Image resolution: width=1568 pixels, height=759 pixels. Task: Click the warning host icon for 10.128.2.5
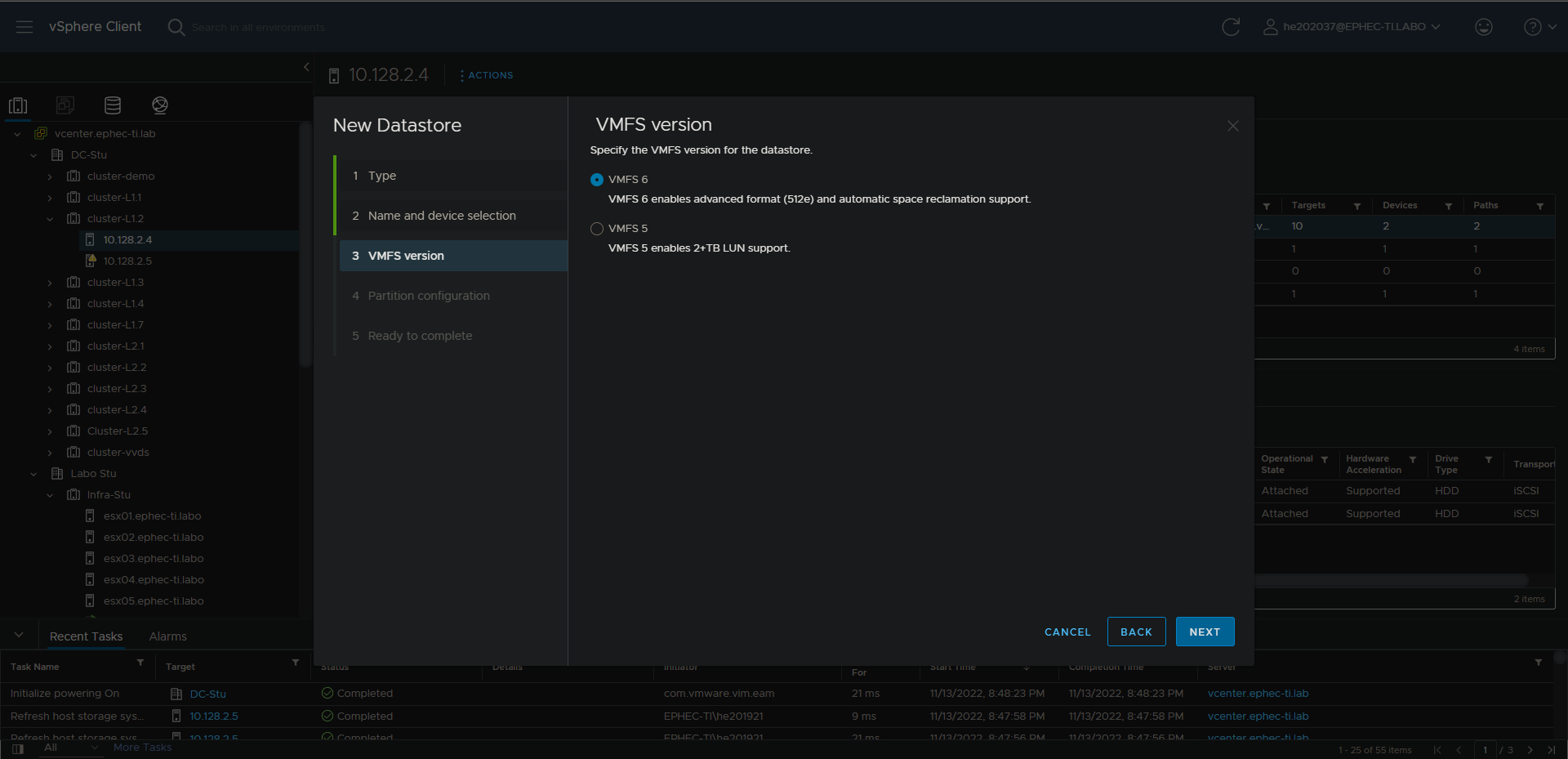tap(91, 261)
